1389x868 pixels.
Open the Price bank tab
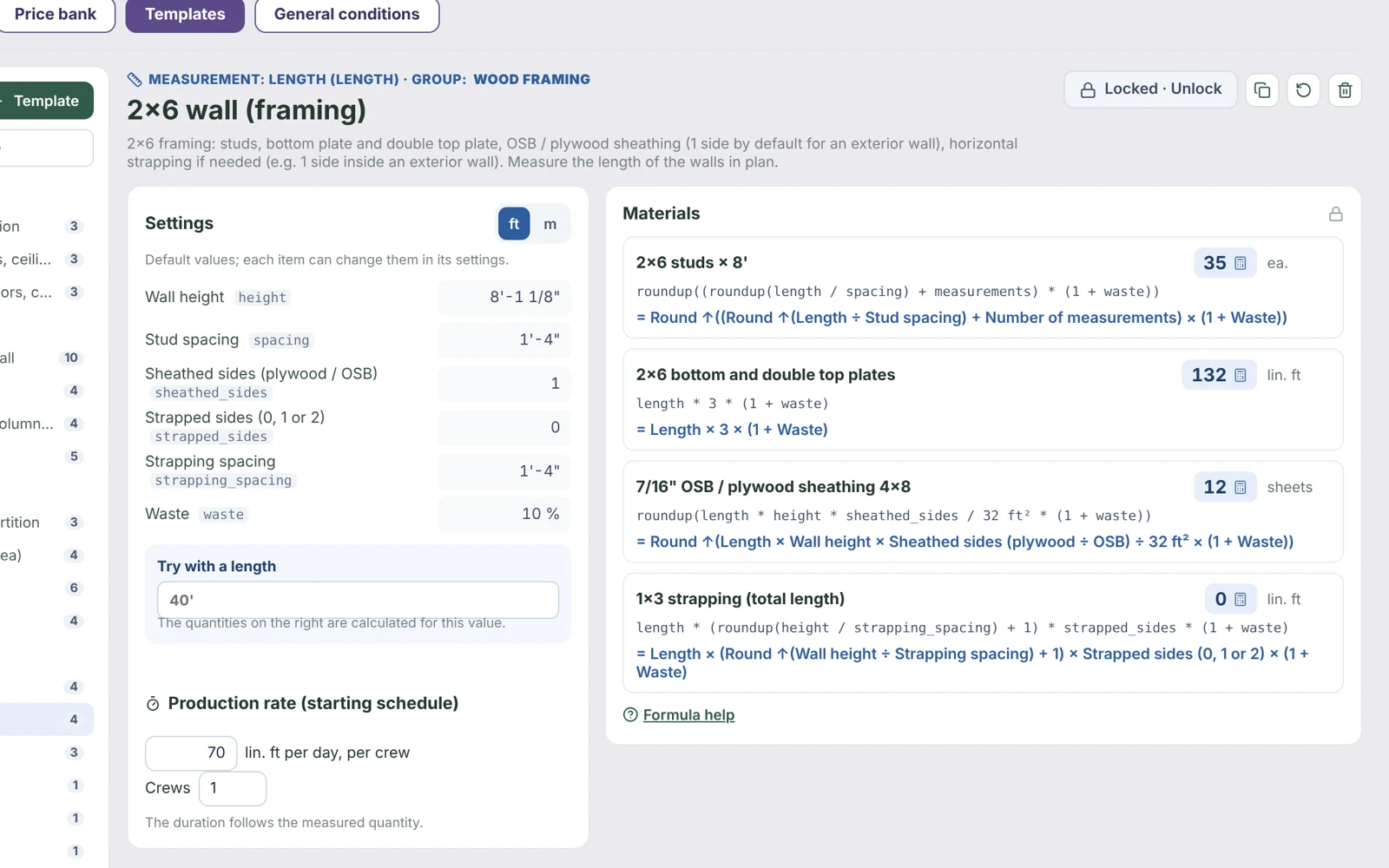coord(56,14)
